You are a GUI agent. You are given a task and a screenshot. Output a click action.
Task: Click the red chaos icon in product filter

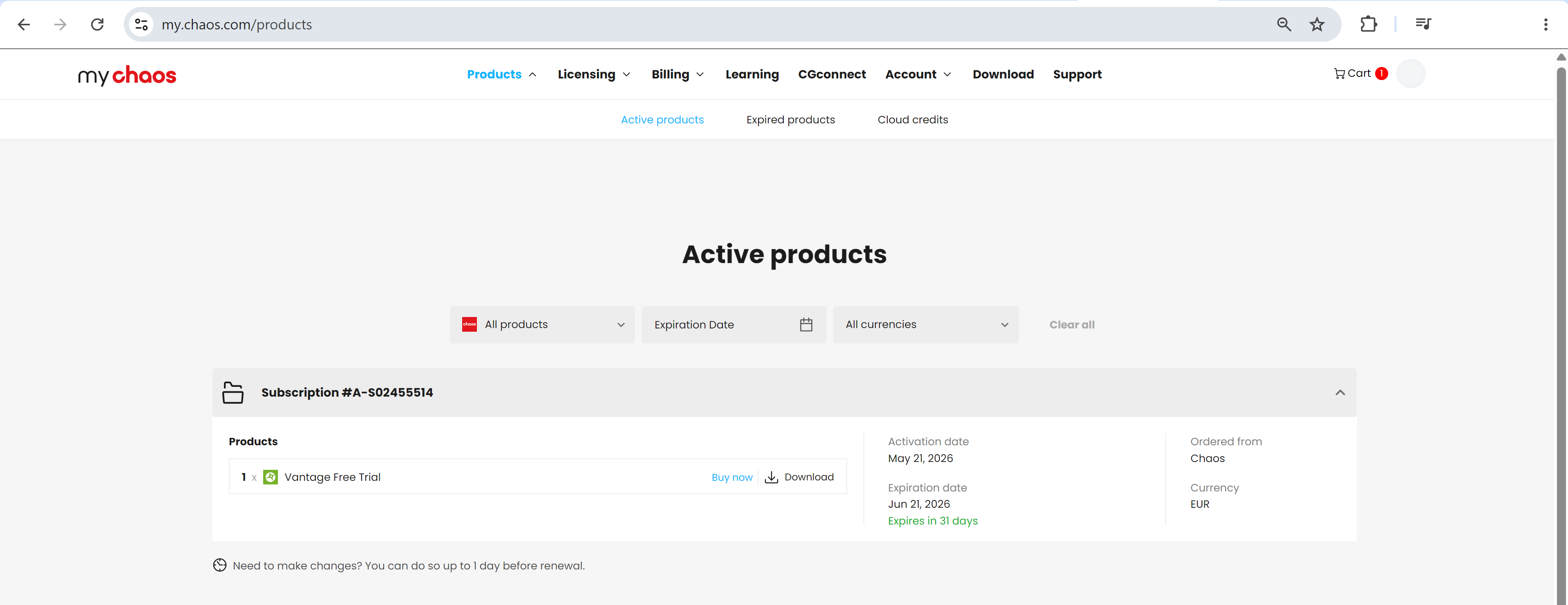(x=469, y=324)
